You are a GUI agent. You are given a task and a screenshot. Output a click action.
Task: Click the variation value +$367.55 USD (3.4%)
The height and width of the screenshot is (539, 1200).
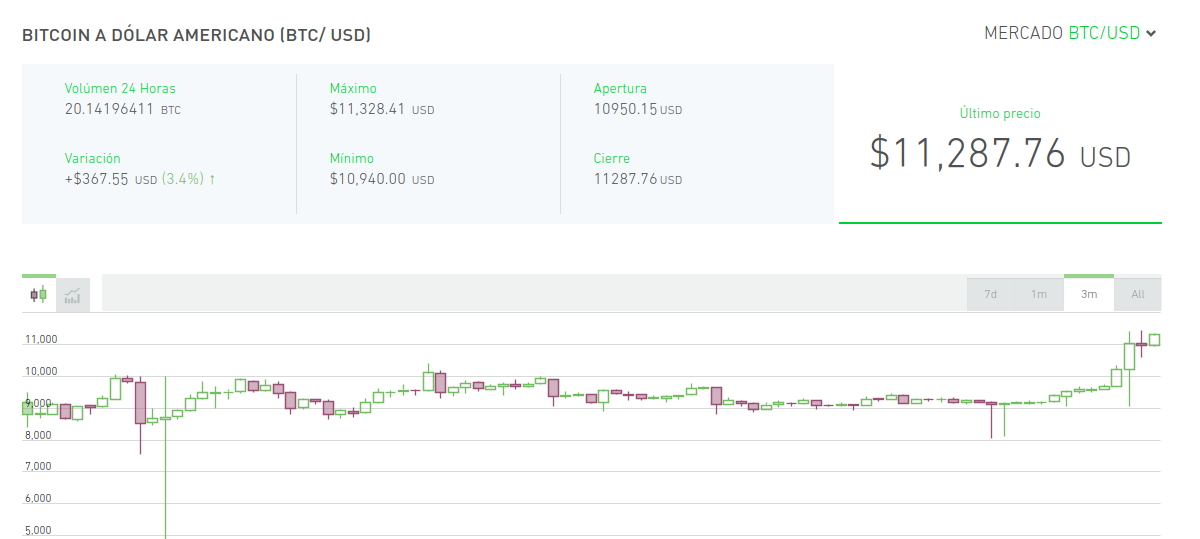click(x=140, y=179)
